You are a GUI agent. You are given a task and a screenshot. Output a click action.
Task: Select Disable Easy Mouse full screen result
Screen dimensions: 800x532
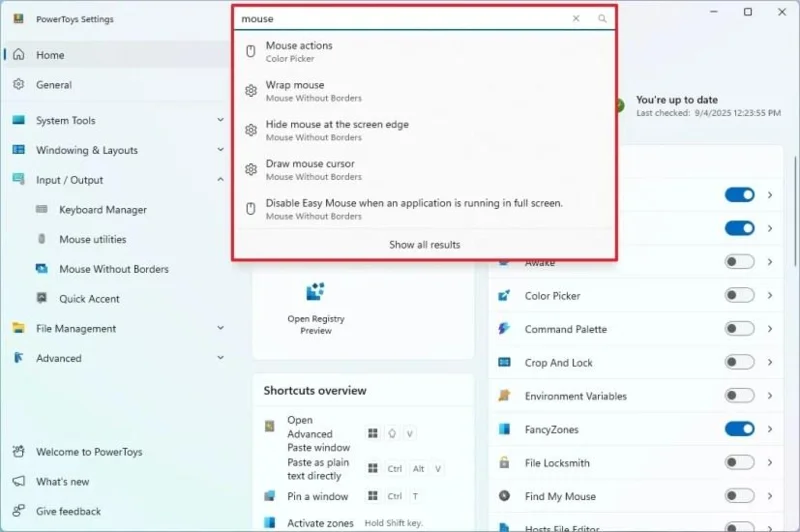pyautogui.click(x=424, y=209)
